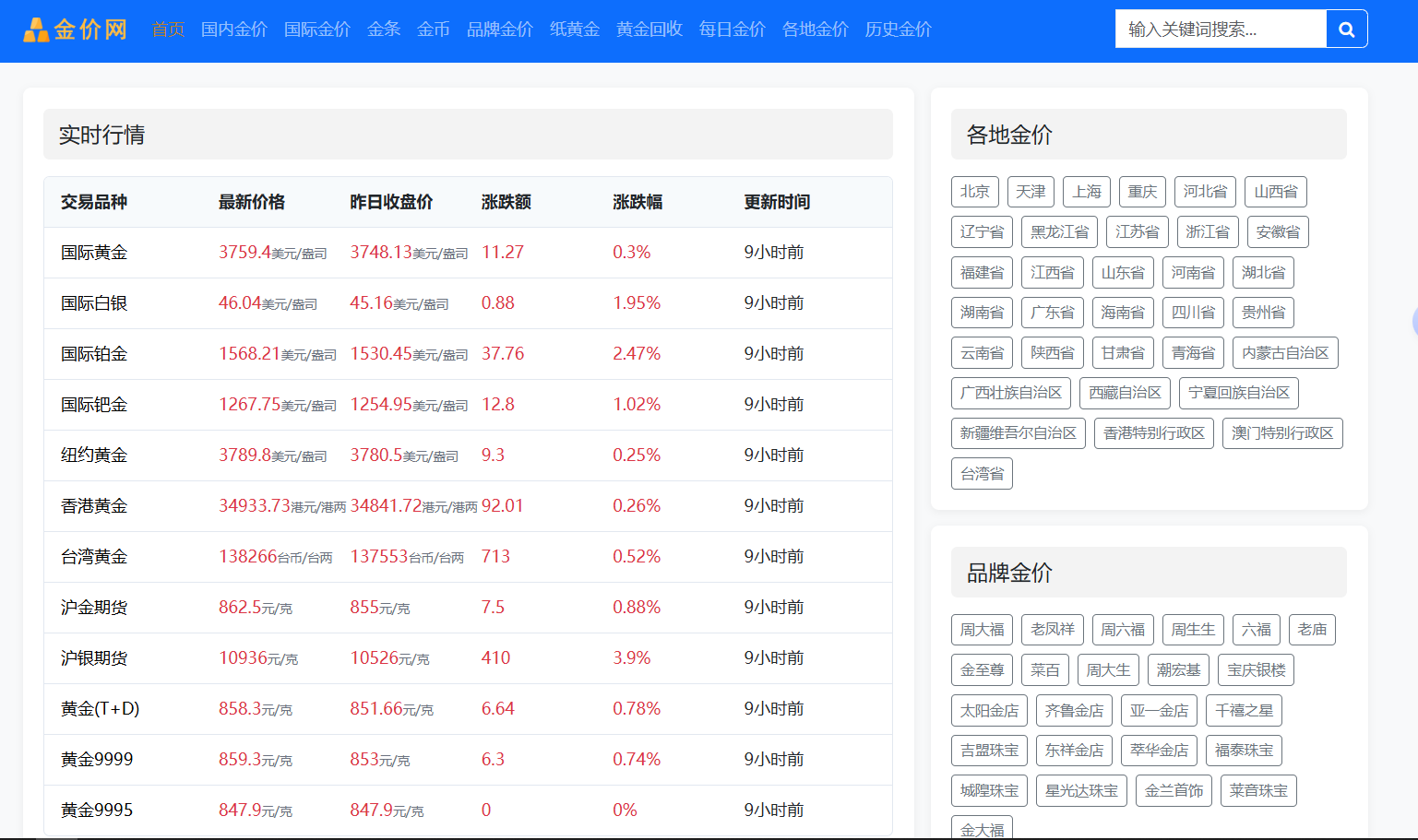Click the 老凤祥 brand price tag
1418x840 pixels.
tap(1052, 630)
